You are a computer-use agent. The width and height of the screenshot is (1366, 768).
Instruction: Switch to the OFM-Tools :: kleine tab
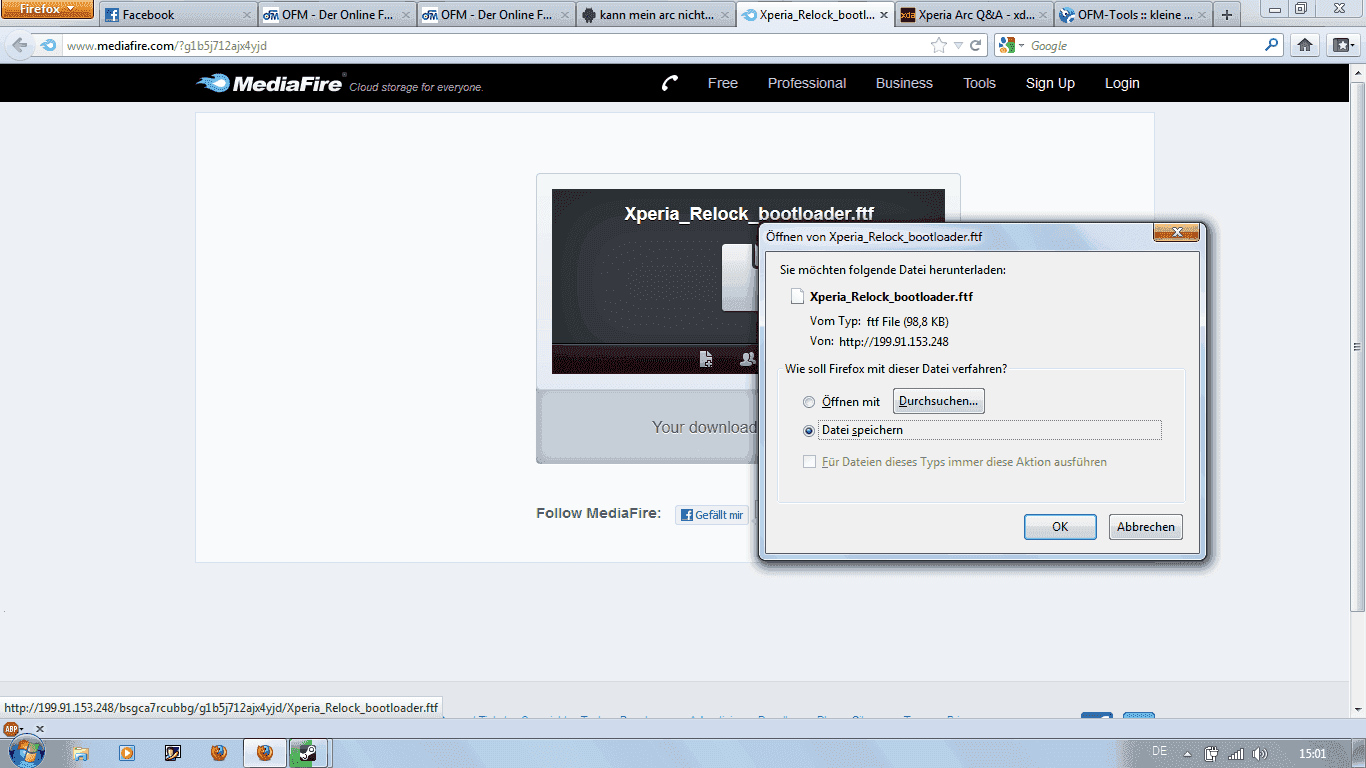coord(1132,15)
